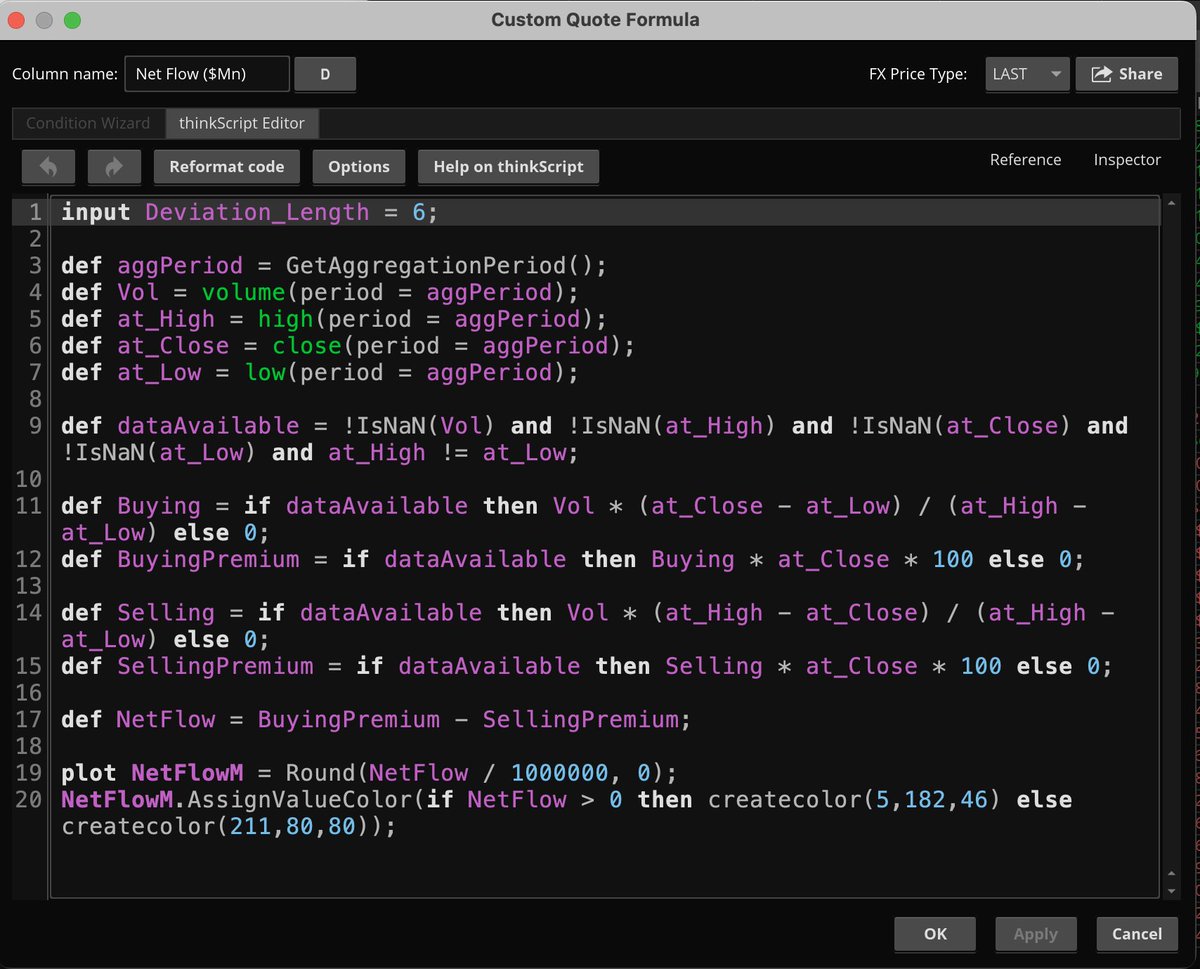Screen dimensions: 1200x969
Task: Click the Selling variable name in line 14
Action: (x=165, y=613)
